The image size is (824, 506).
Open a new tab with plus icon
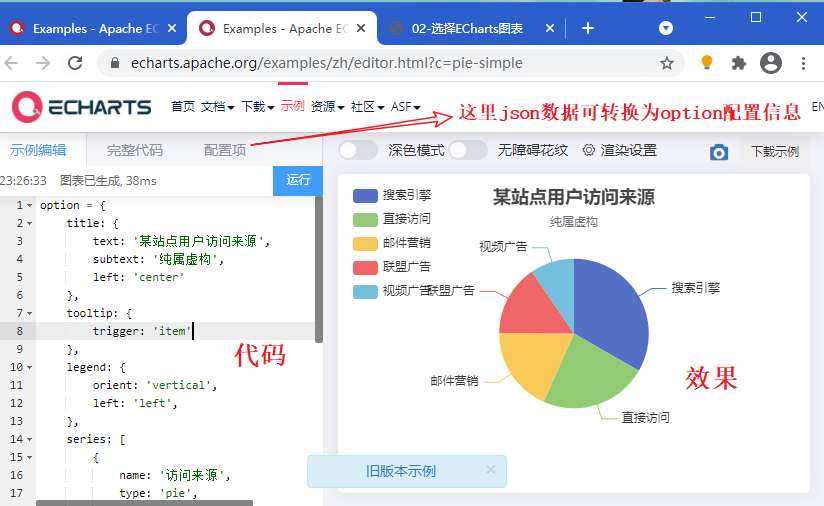(588, 28)
